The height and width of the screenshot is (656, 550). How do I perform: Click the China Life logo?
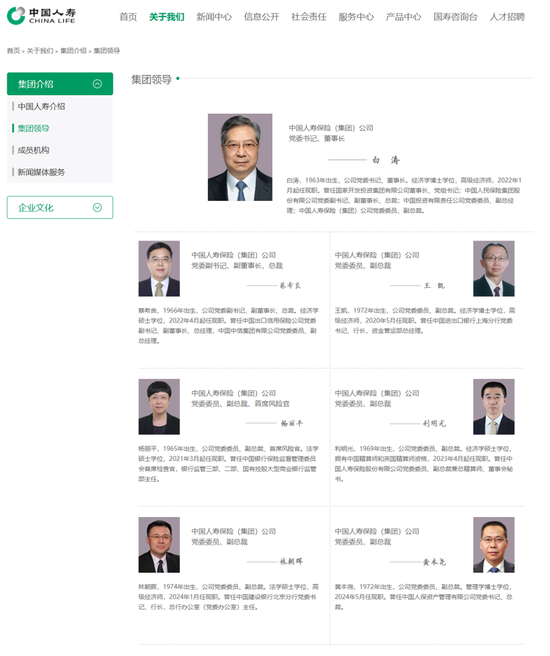[41, 16]
